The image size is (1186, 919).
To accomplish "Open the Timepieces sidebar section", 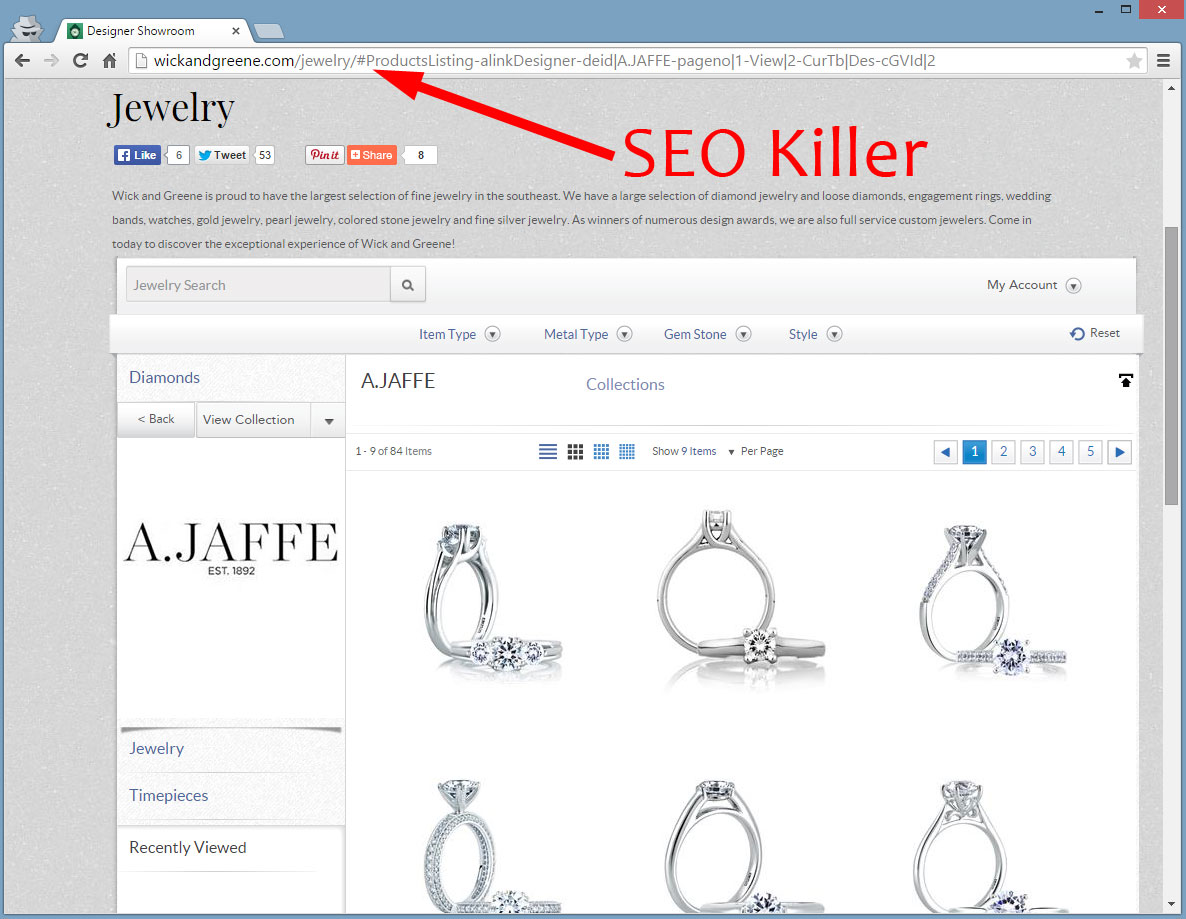I will click(x=169, y=795).
